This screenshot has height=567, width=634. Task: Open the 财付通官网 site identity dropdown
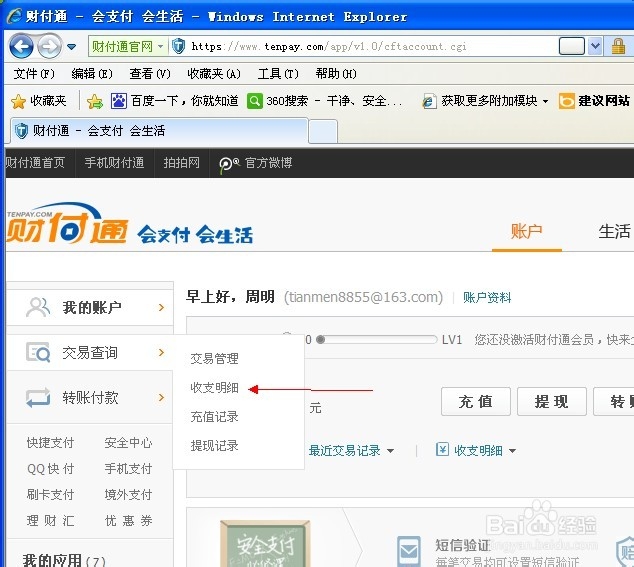(x=127, y=47)
